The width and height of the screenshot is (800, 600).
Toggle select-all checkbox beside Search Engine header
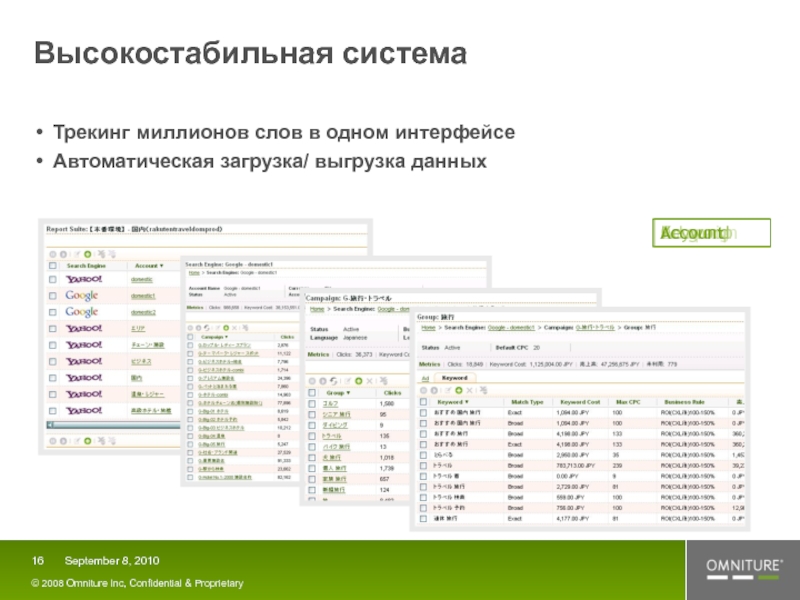53,266
